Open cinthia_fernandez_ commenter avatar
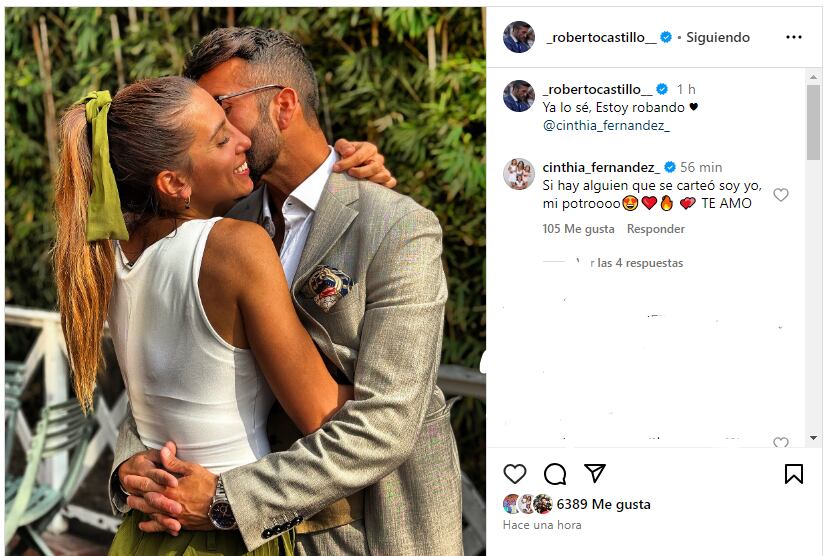Viewport: 830px width, 556px height. [x=518, y=174]
